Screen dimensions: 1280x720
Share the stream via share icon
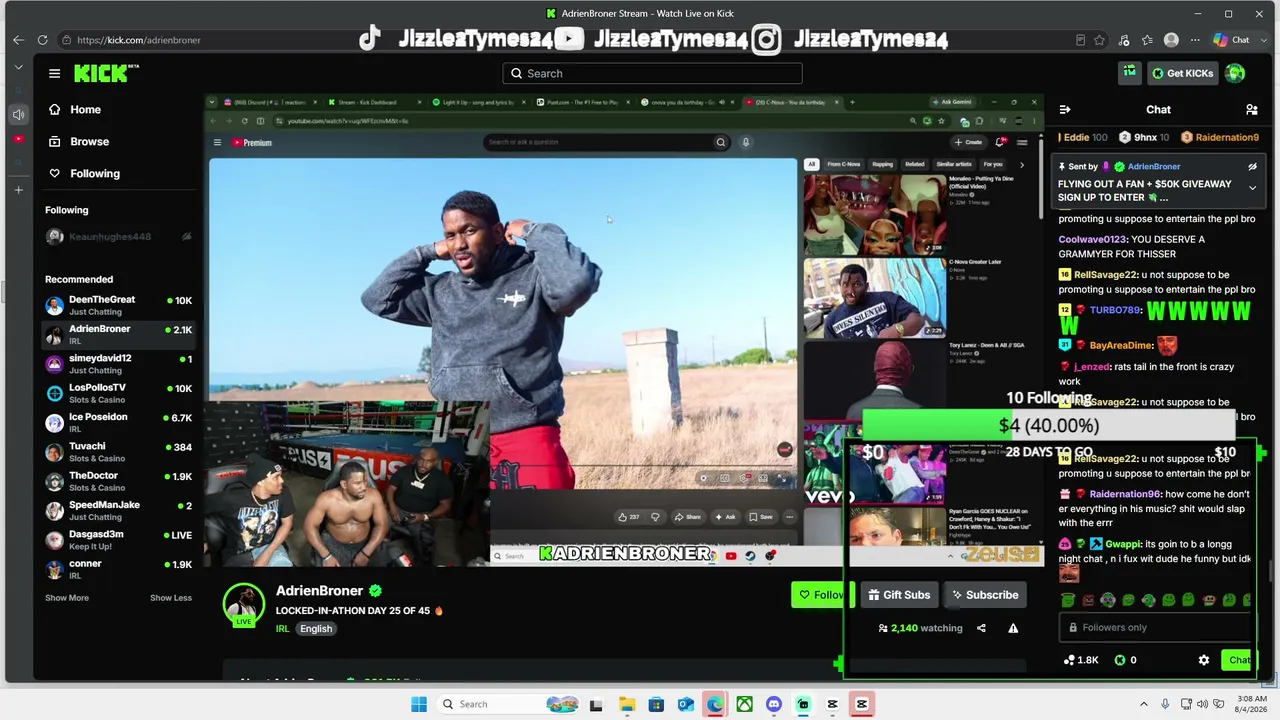pyautogui.click(x=981, y=628)
